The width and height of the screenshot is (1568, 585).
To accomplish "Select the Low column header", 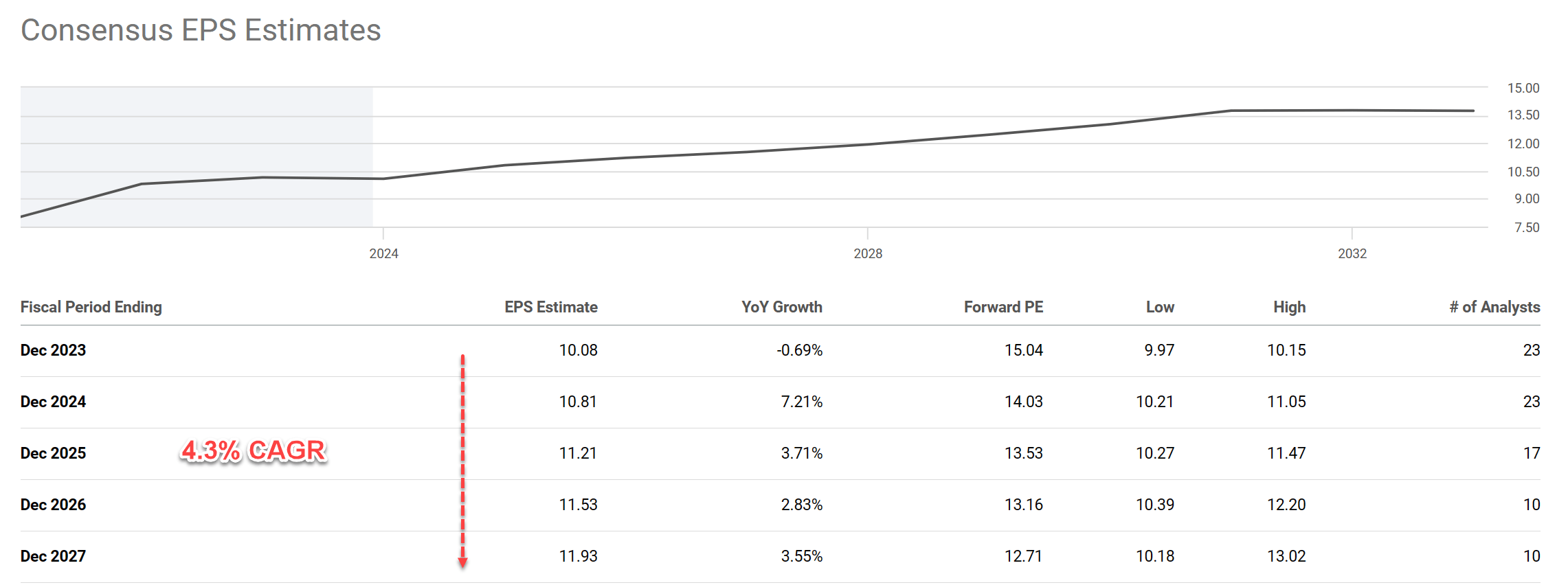I will [1159, 307].
